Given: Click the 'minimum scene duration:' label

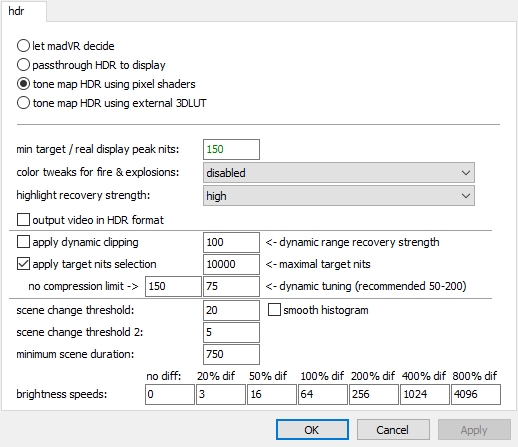Looking at the screenshot, I should (75, 354).
